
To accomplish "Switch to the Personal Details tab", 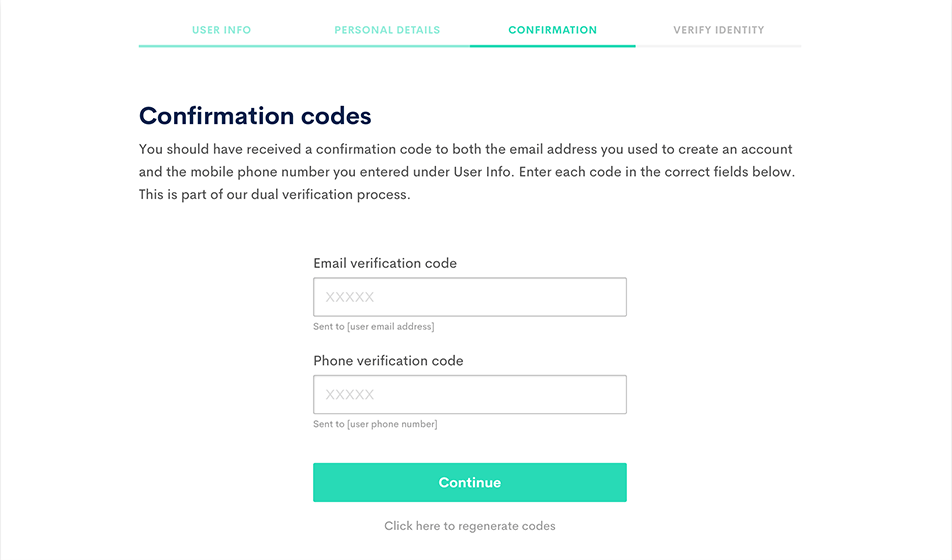I will [387, 30].
